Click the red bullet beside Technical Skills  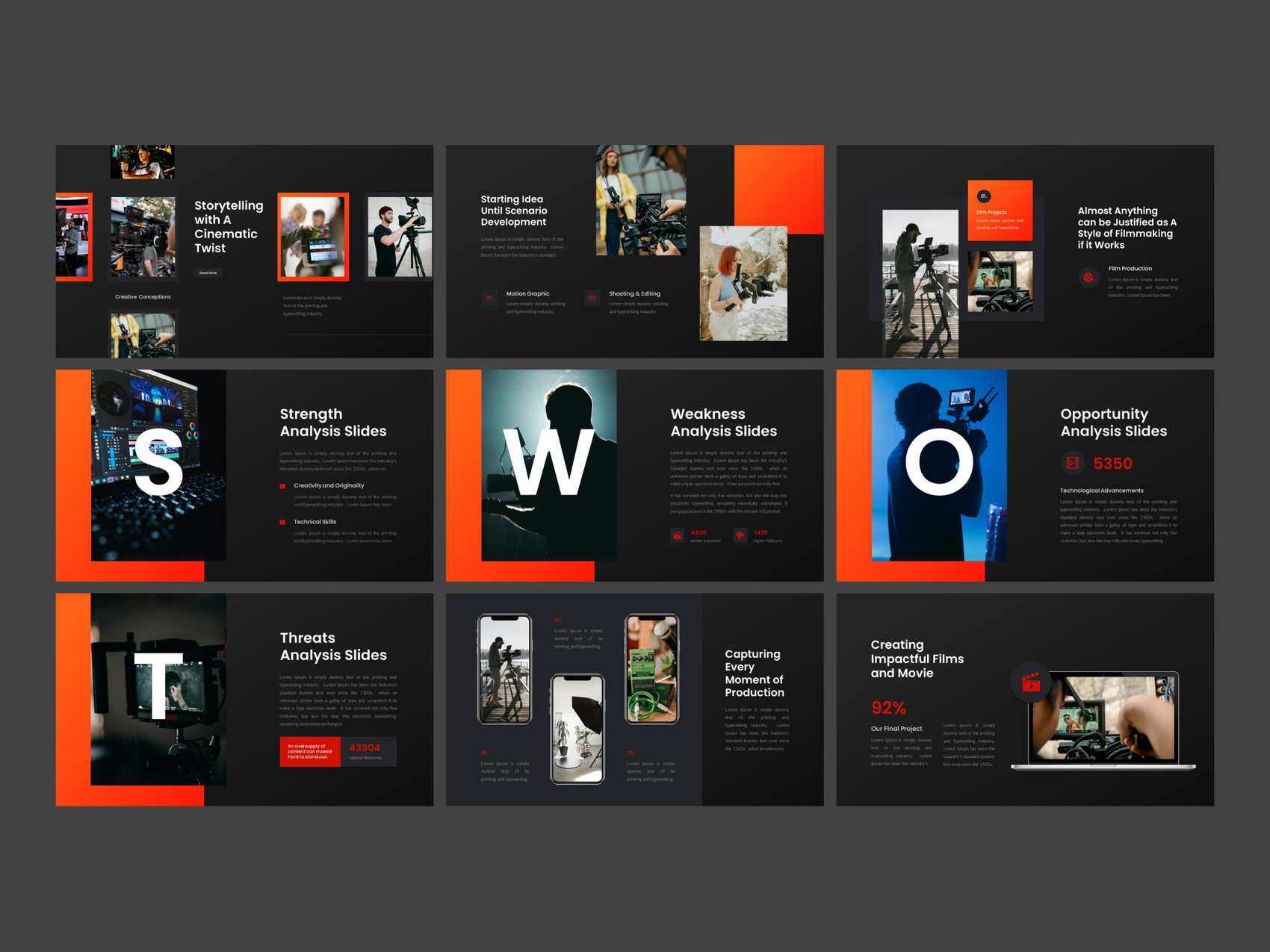pyautogui.click(x=282, y=522)
